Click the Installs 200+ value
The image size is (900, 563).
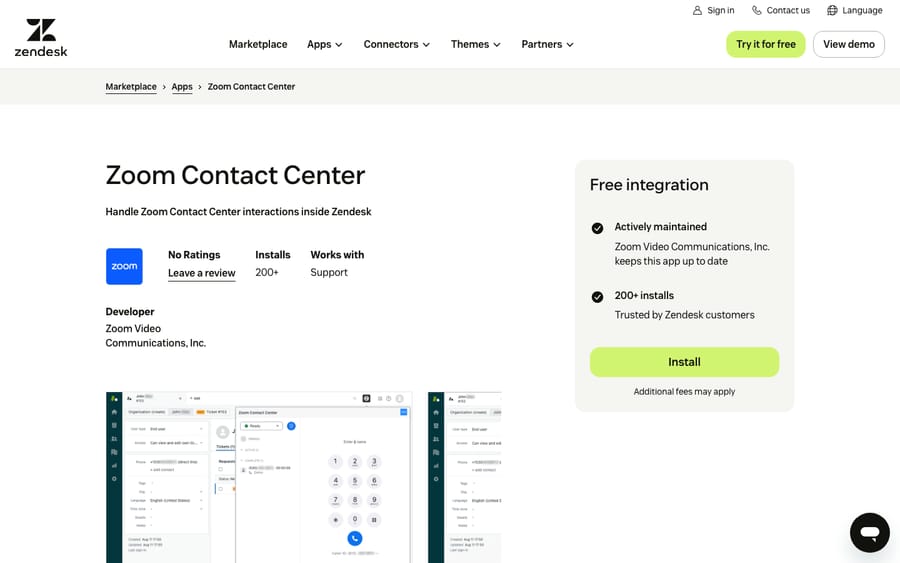267,273
